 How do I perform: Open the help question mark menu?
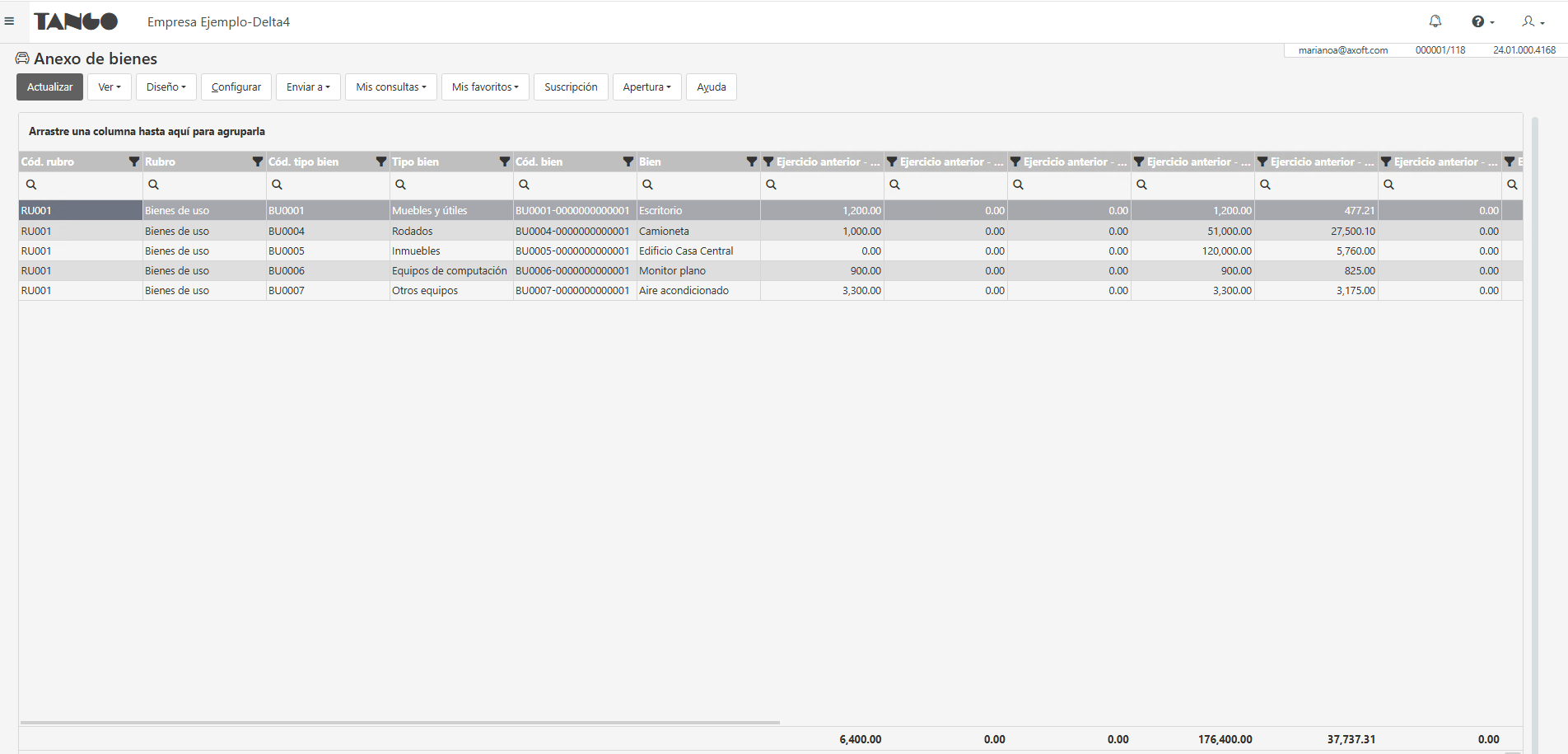[1482, 21]
